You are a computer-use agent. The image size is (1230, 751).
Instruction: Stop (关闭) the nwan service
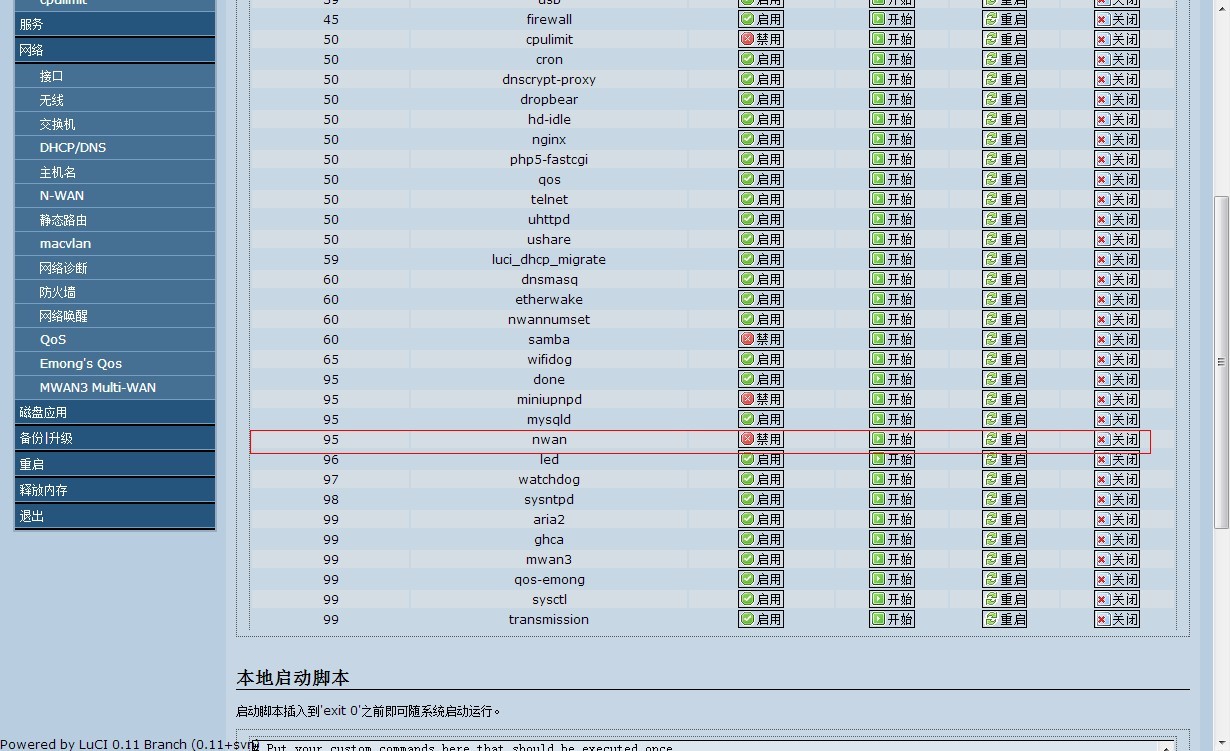pos(1117,439)
